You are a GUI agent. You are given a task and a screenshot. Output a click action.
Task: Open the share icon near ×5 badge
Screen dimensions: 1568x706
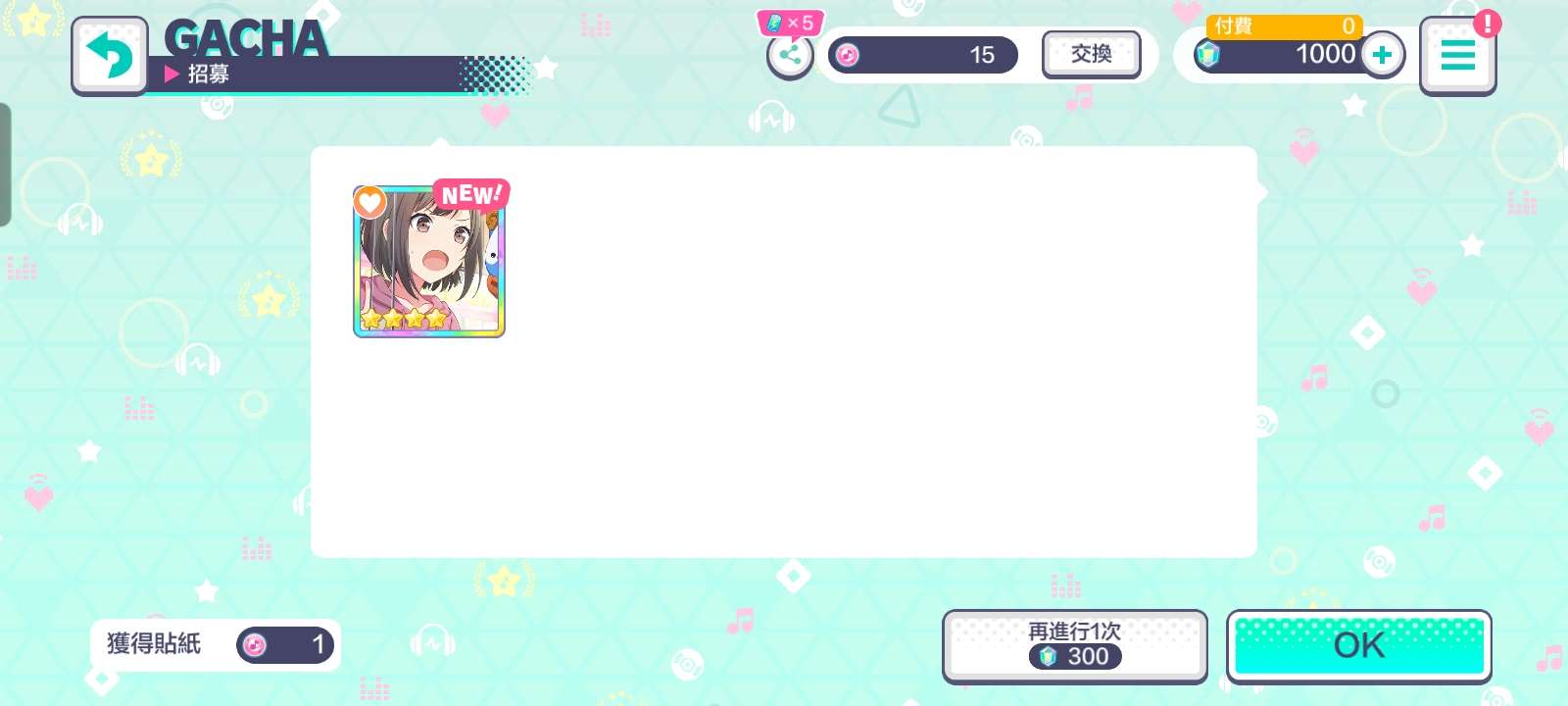point(790,56)
